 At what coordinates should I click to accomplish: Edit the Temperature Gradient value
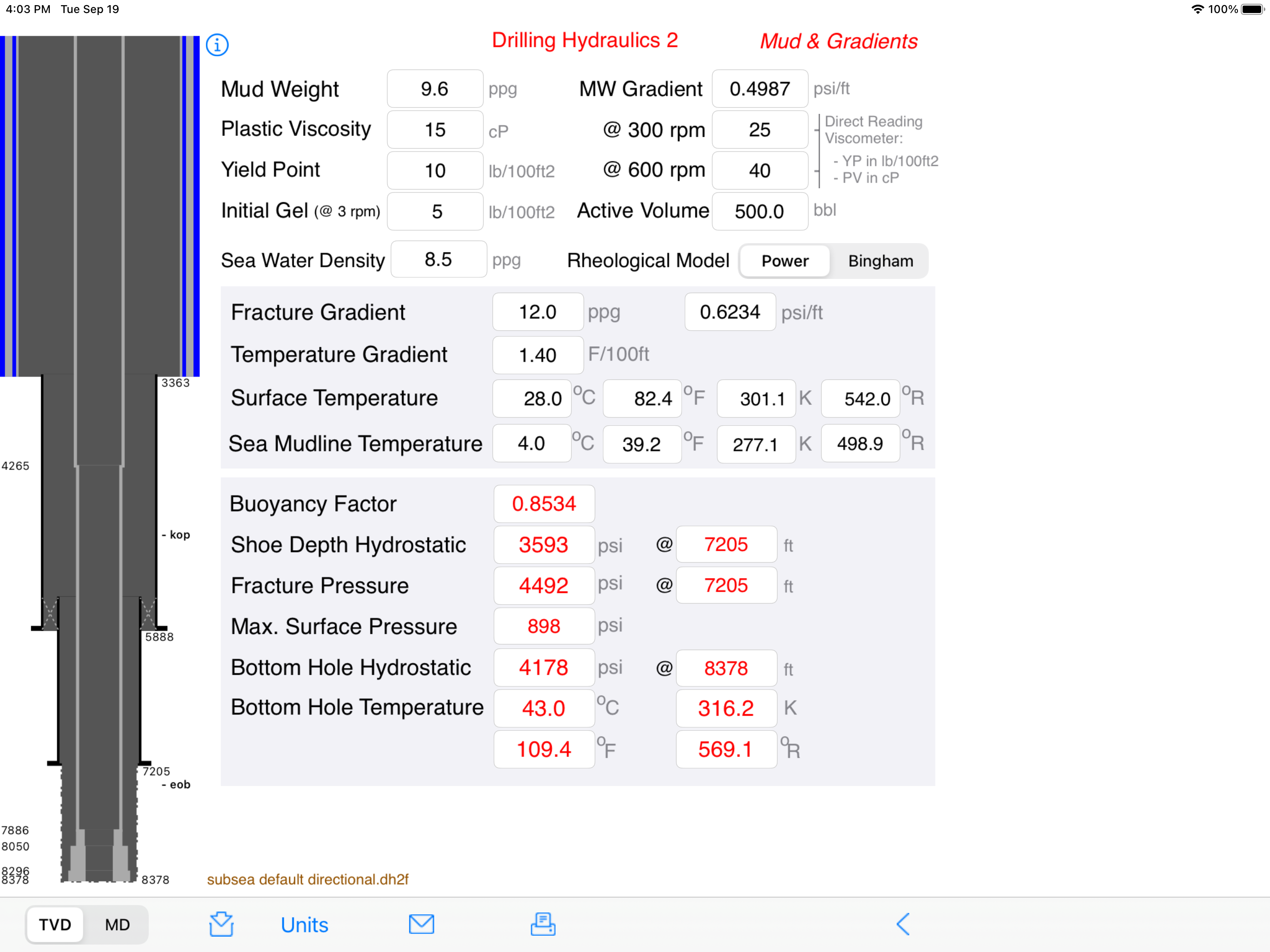[x=537, y=355]
